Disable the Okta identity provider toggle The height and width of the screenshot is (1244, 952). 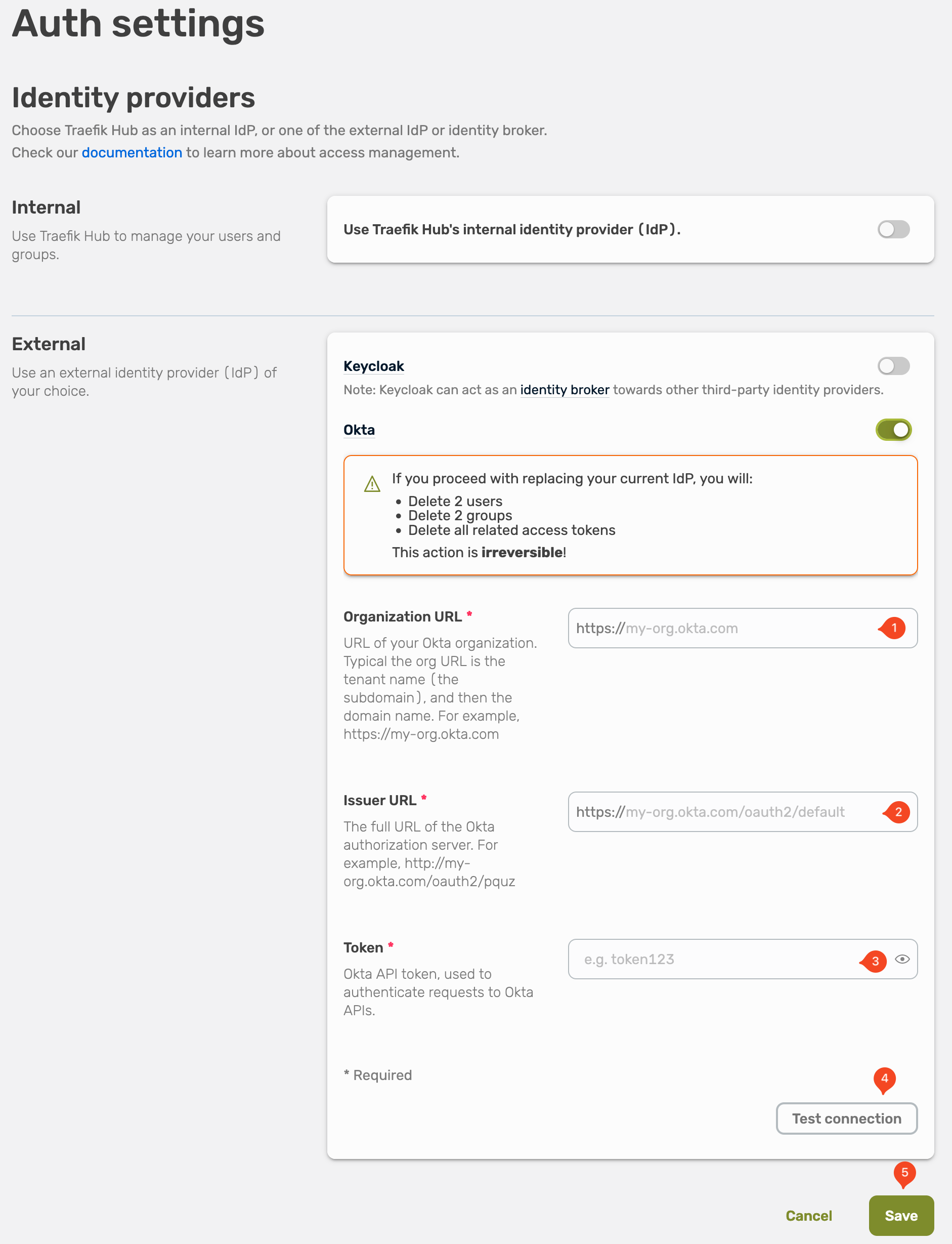pos(894,429)
